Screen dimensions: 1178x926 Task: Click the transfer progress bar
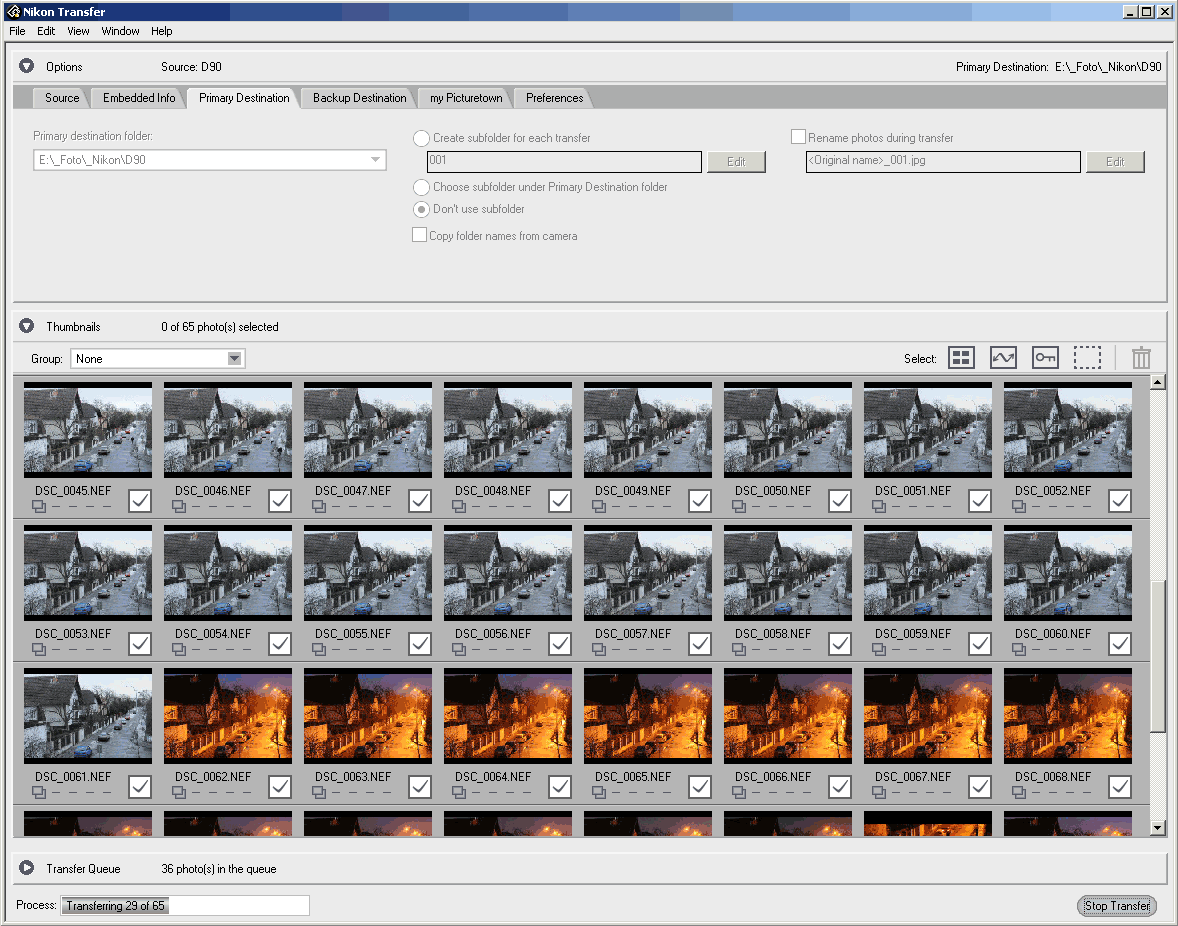coord(186,906)
